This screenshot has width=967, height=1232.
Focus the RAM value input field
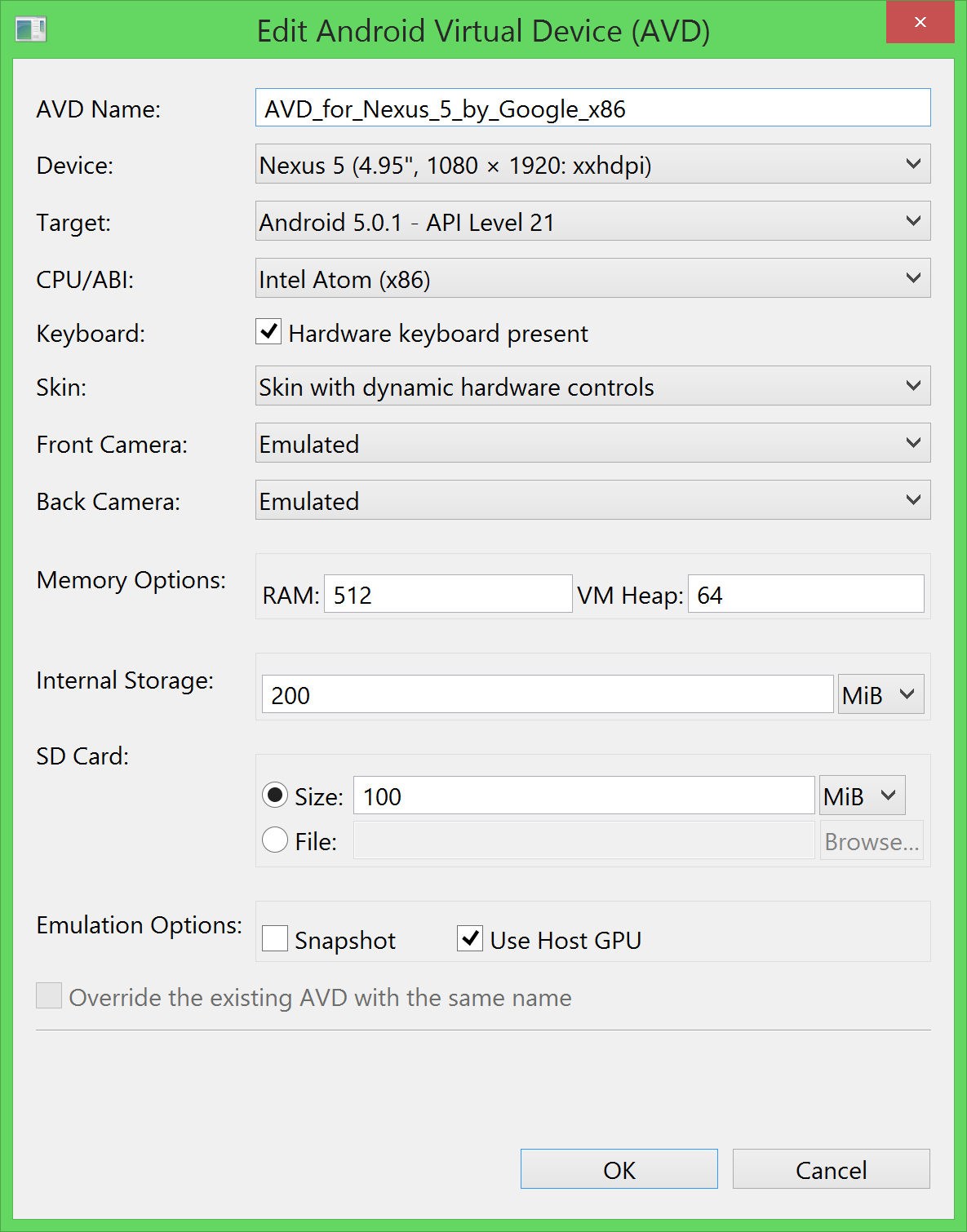pyautogui.click(x=448, y=595)
